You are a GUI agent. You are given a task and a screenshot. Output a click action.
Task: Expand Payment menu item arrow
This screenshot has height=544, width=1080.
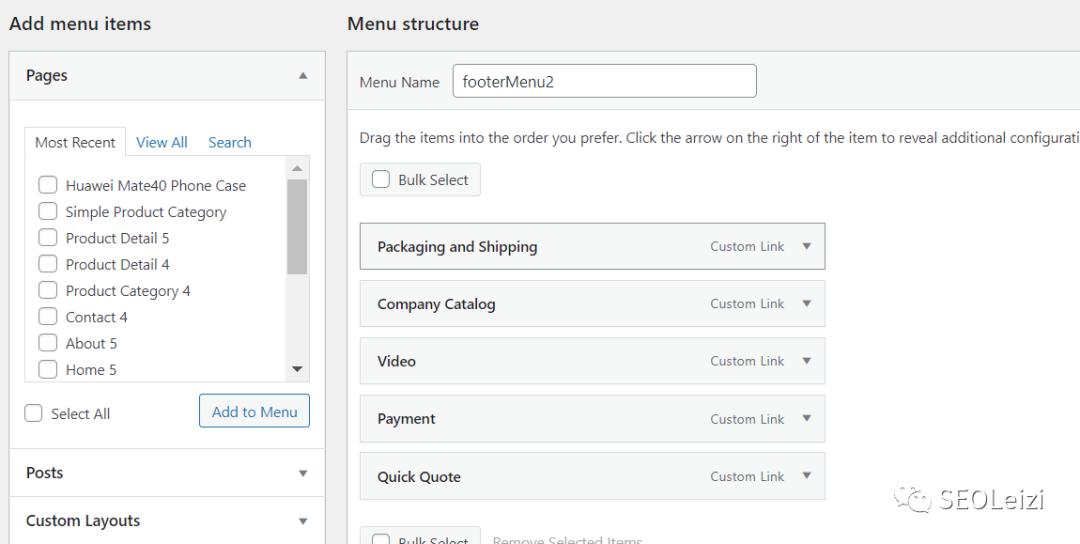(807, 419)
